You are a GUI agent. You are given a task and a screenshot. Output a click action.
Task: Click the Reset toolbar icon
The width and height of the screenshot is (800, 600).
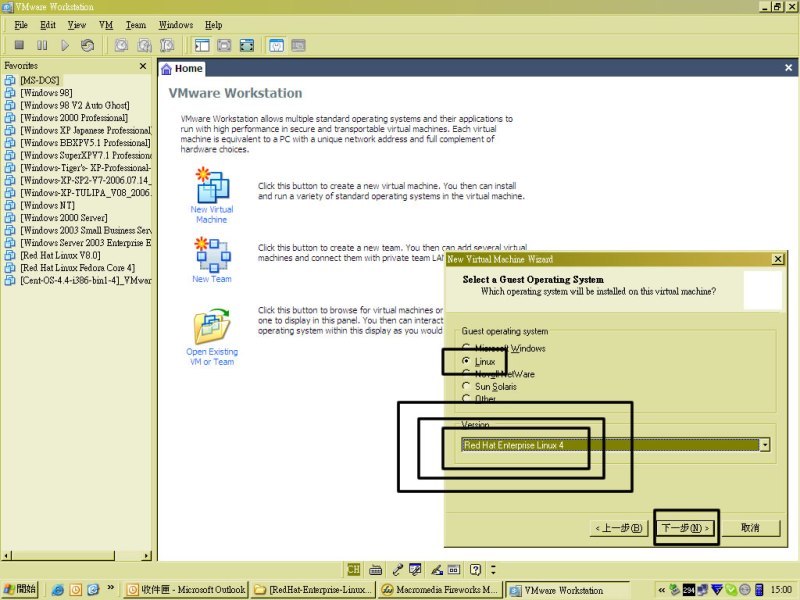pos(87,45)
